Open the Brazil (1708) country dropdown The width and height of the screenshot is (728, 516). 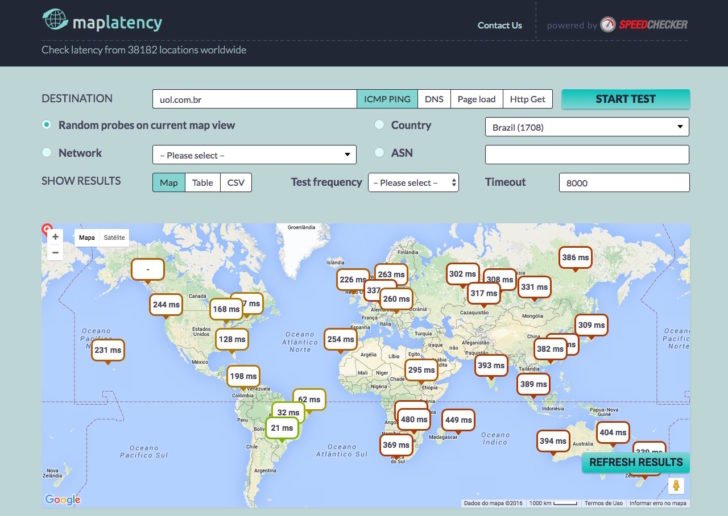tap(586, 127)
